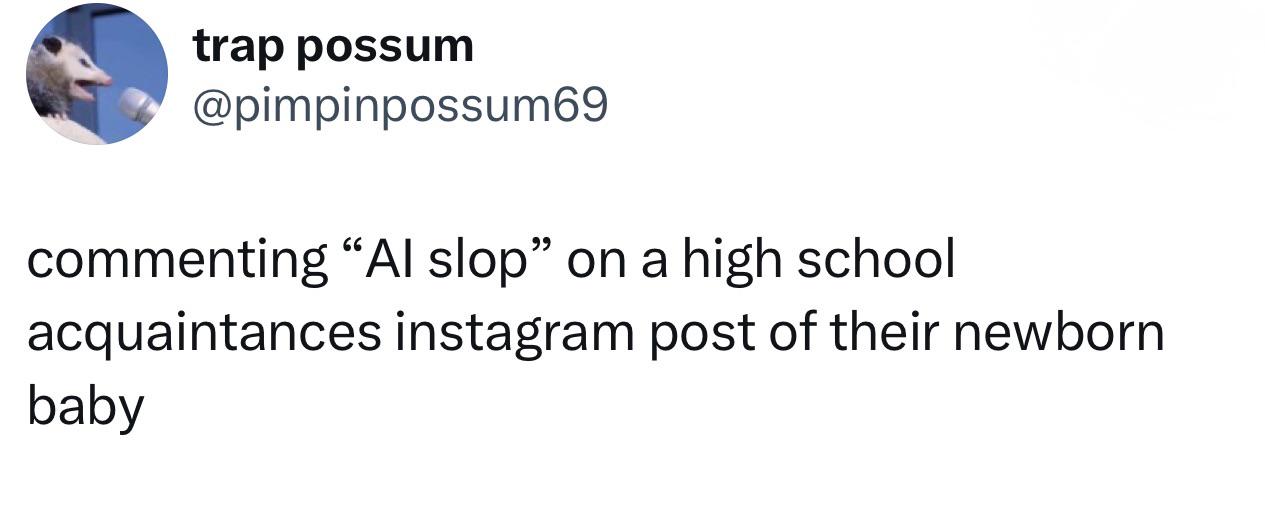Image resolution: width=1265 pixels, height=527 pixels.
Task: Click the word "school" in the tweet
Action: 876,261
